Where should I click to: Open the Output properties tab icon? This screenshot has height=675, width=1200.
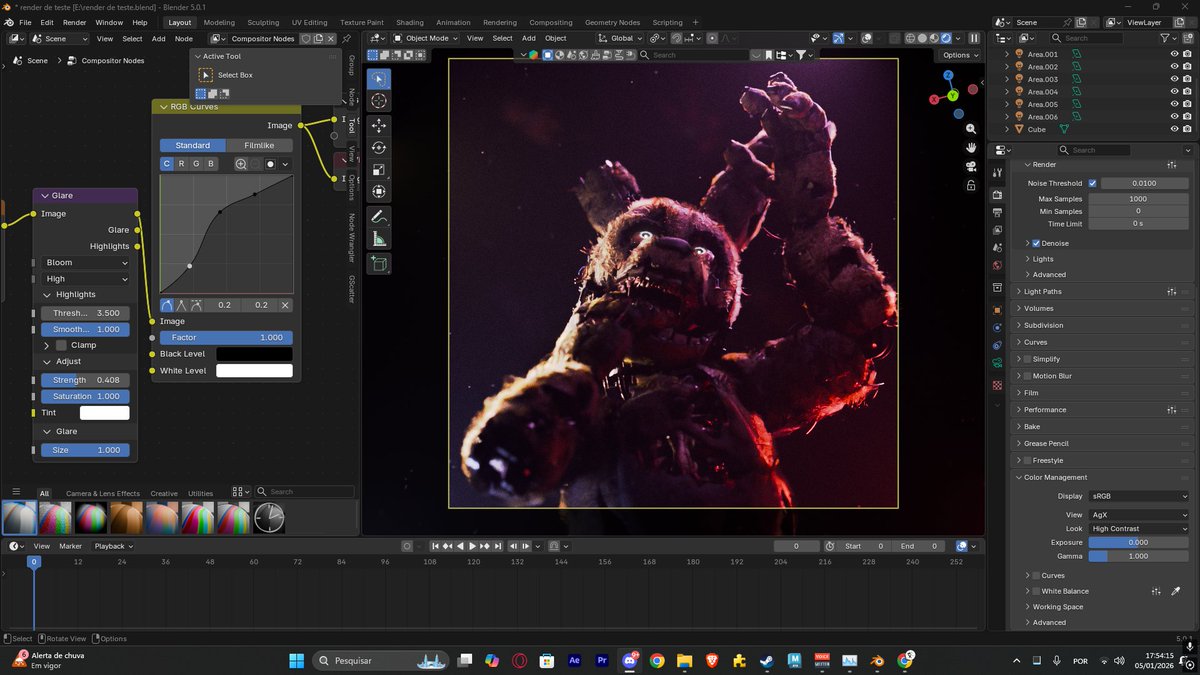pyautogui.click(x=997, y=213)
